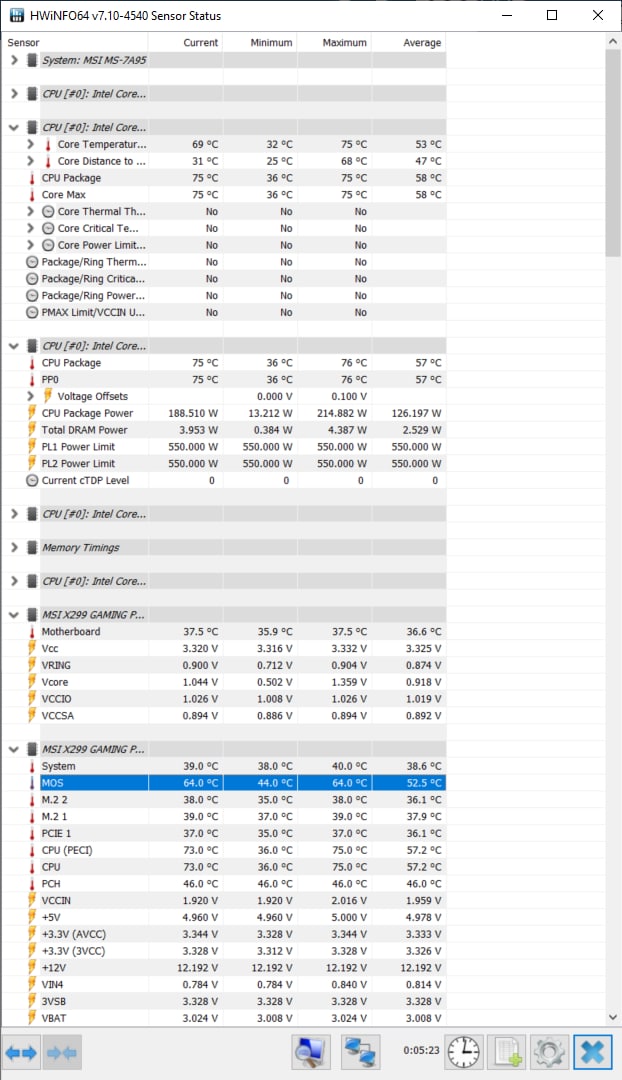Reset the elapsed timer clock icon
Viewport: 622px width, 1080px height.
(464, 1052)
